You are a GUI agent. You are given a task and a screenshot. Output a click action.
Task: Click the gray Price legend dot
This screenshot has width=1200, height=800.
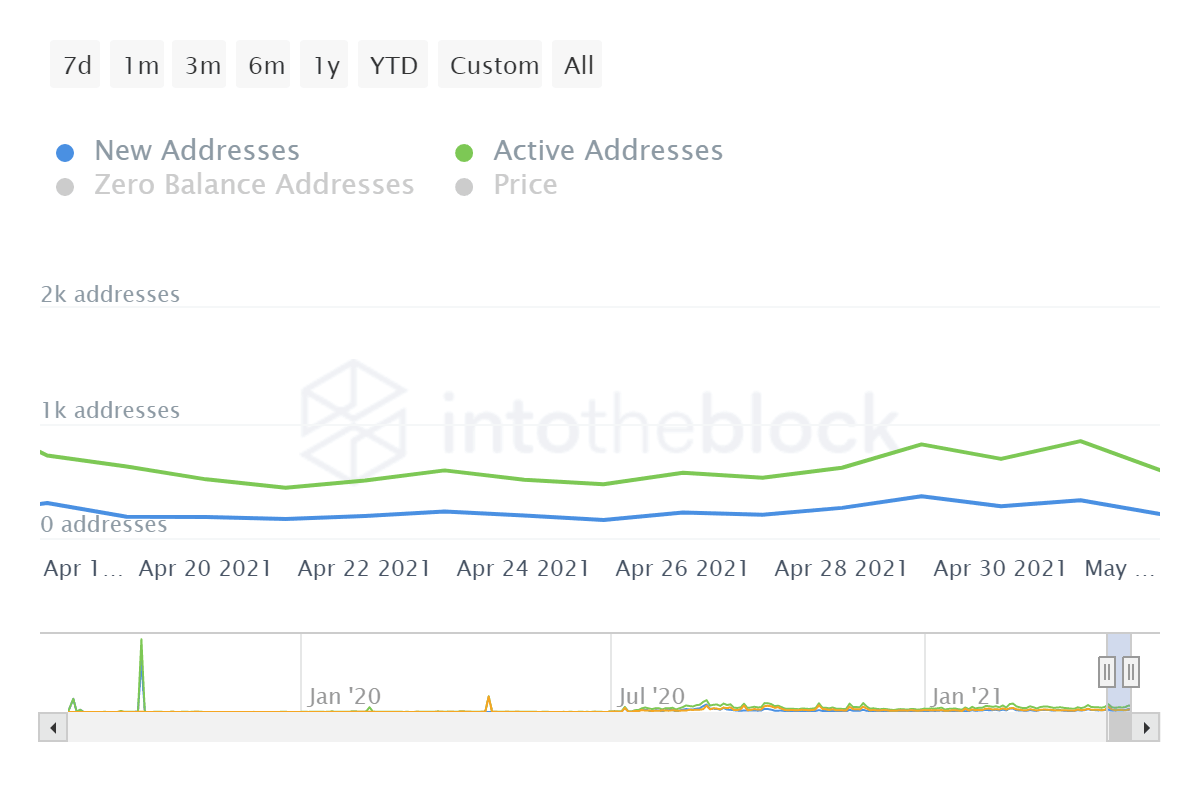click(464, 187)
